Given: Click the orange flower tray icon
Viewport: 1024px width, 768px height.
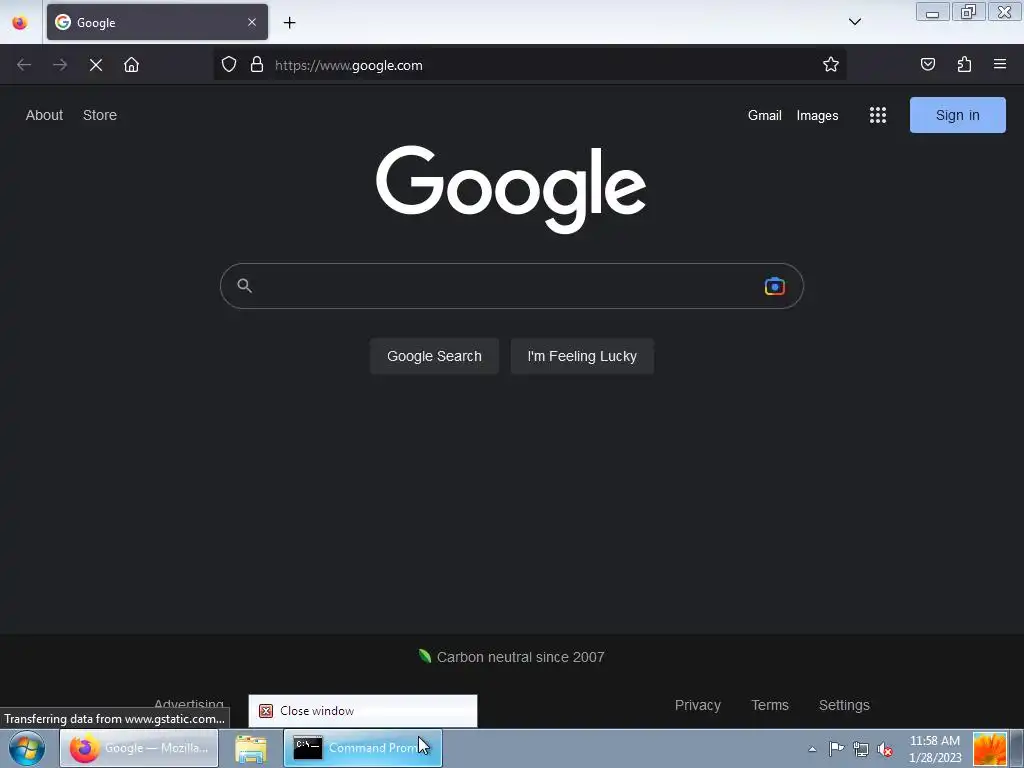Looking at the screenshot, I should (x=990, y=748).
